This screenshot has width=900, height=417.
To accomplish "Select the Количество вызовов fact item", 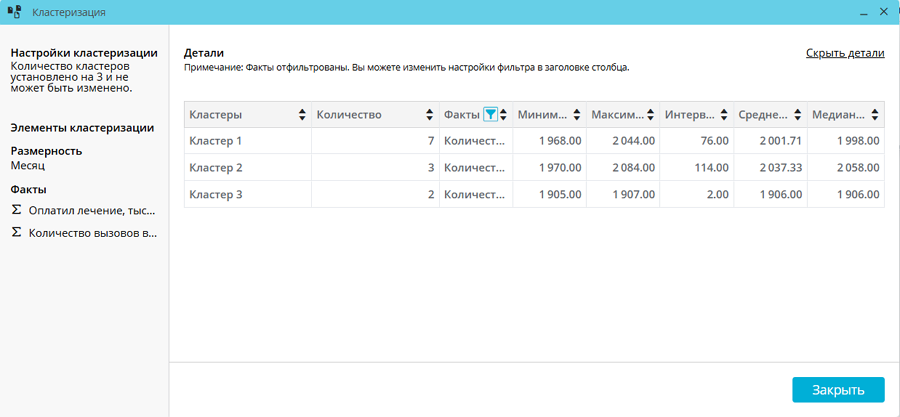I will [92, 233].
